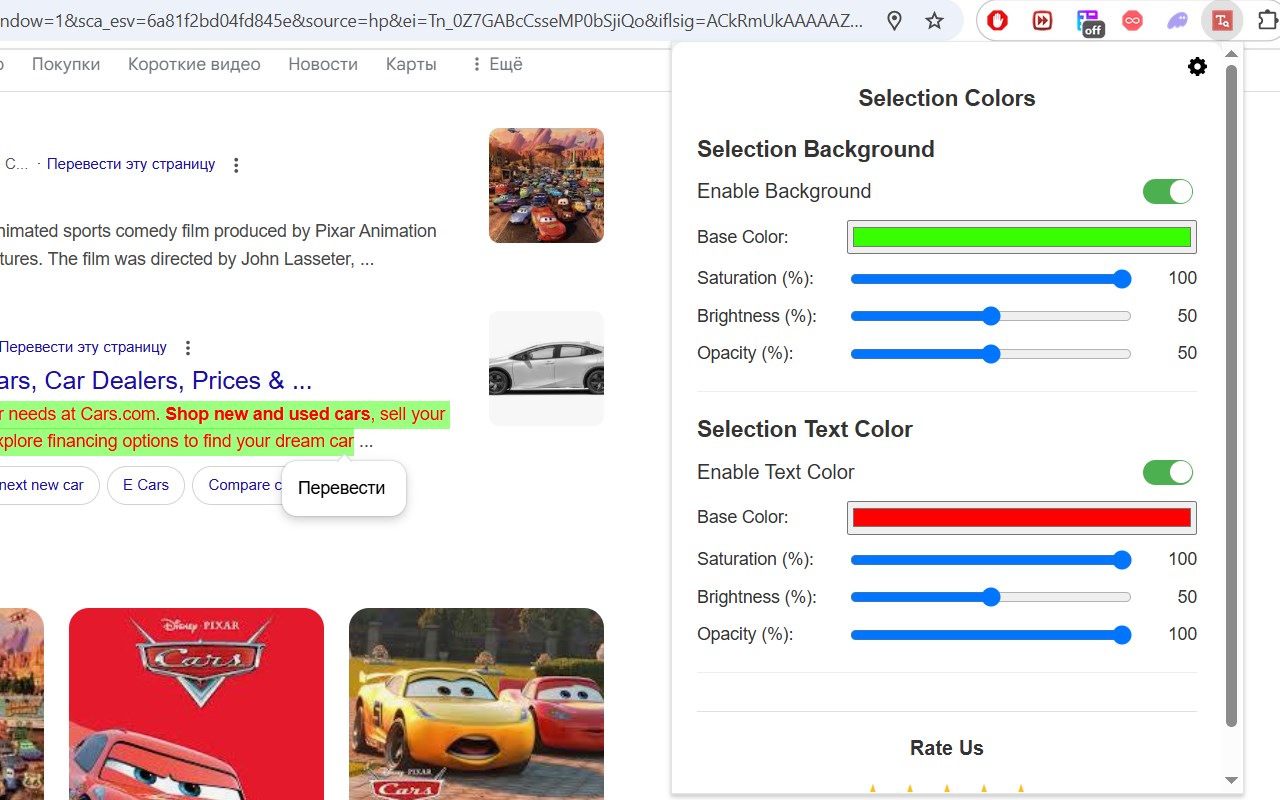The height and width of the screenshot is (800, 1280).
Task: Adjust the text color Saturation slider
Action: coord(991,560)
